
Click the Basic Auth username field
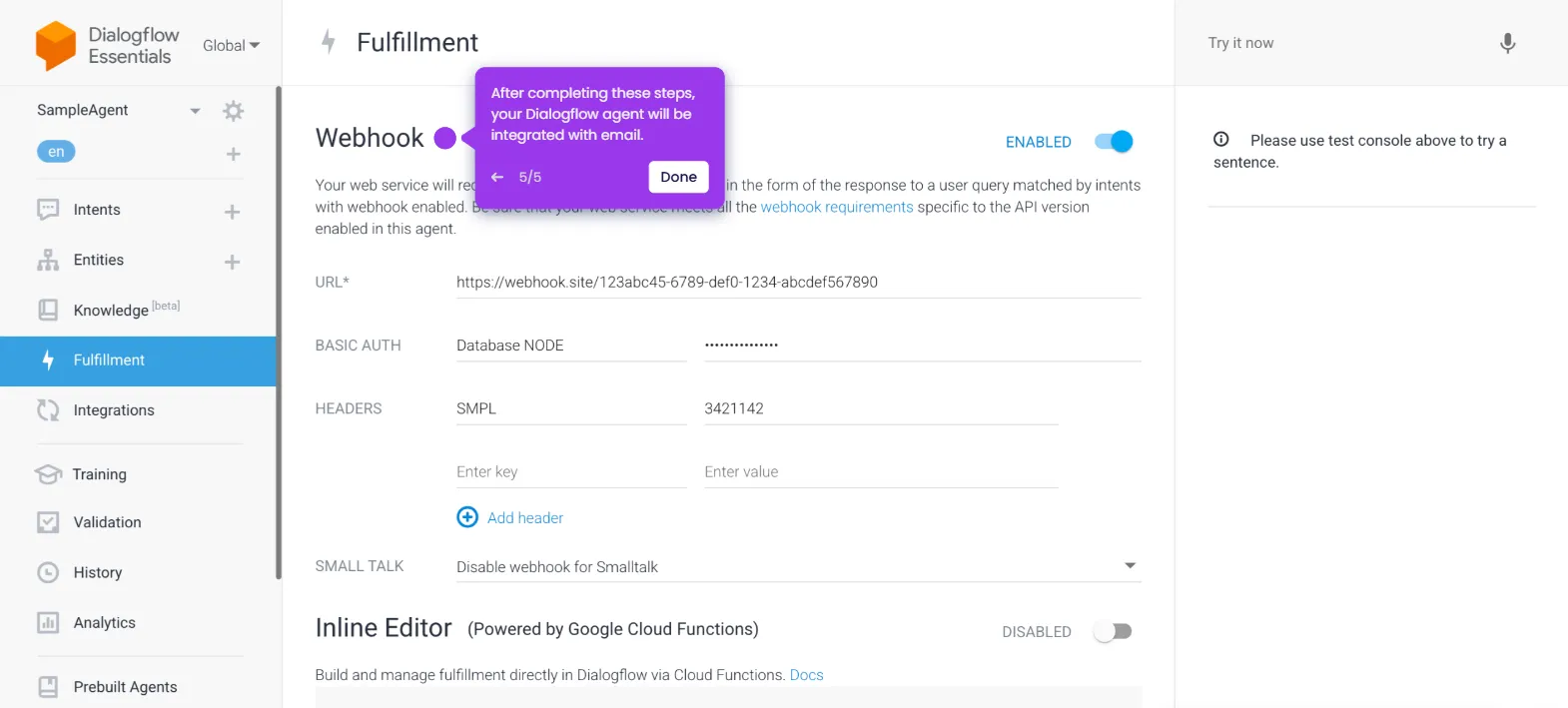point(571,346)
